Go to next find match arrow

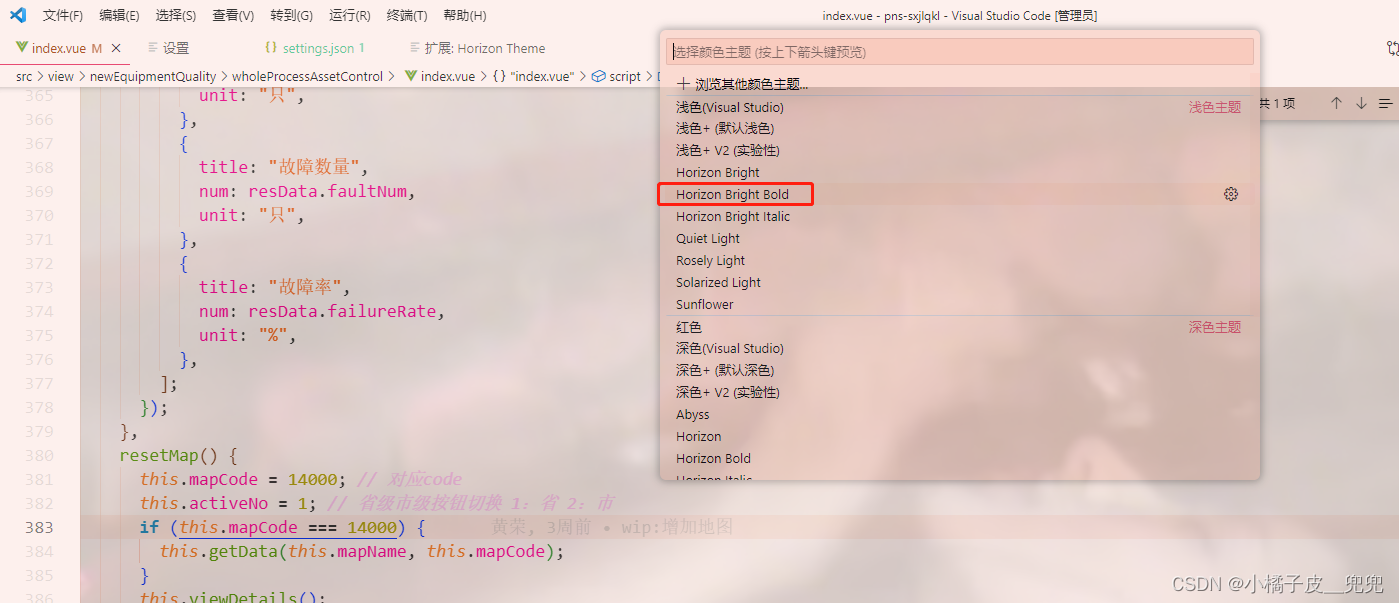tap(1361, 103)
